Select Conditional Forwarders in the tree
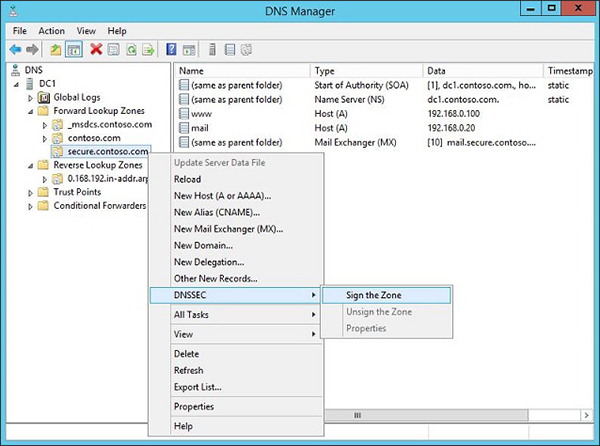Viewport: 600px width, 446px height. pyautogui.click(x=99, y=206)
